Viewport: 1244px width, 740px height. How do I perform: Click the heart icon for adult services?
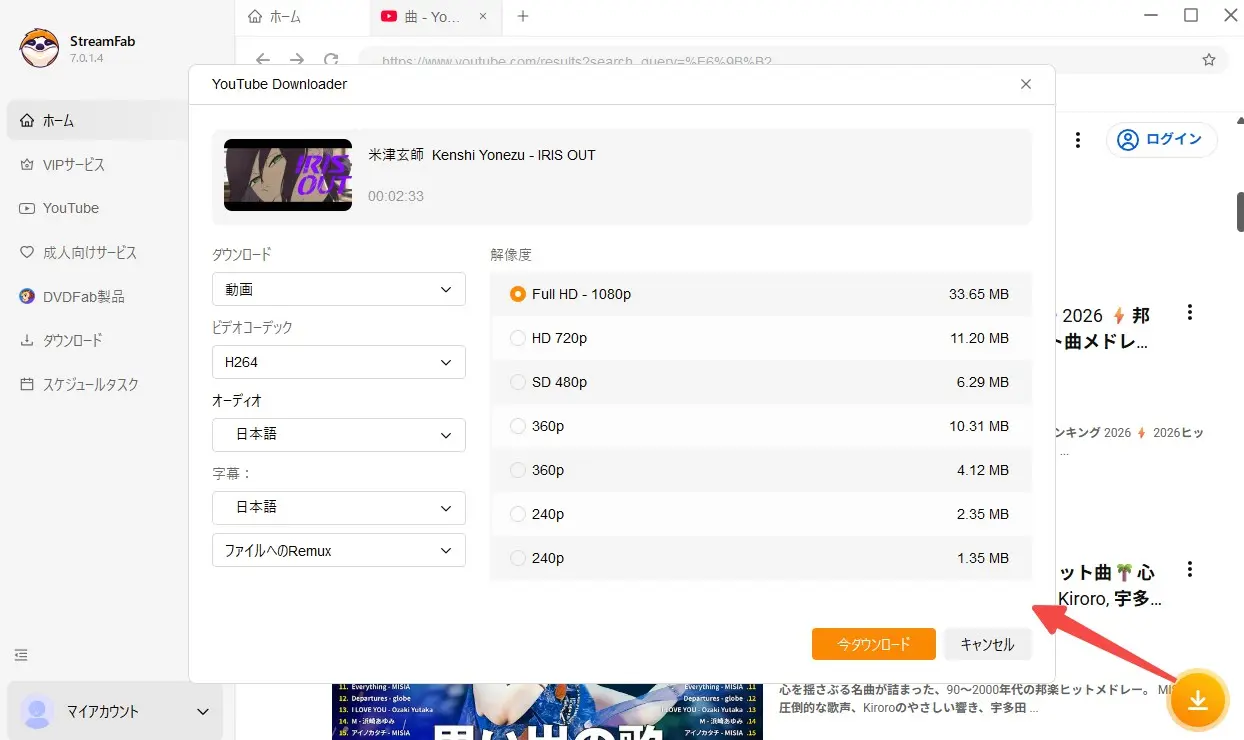(27, 252)
